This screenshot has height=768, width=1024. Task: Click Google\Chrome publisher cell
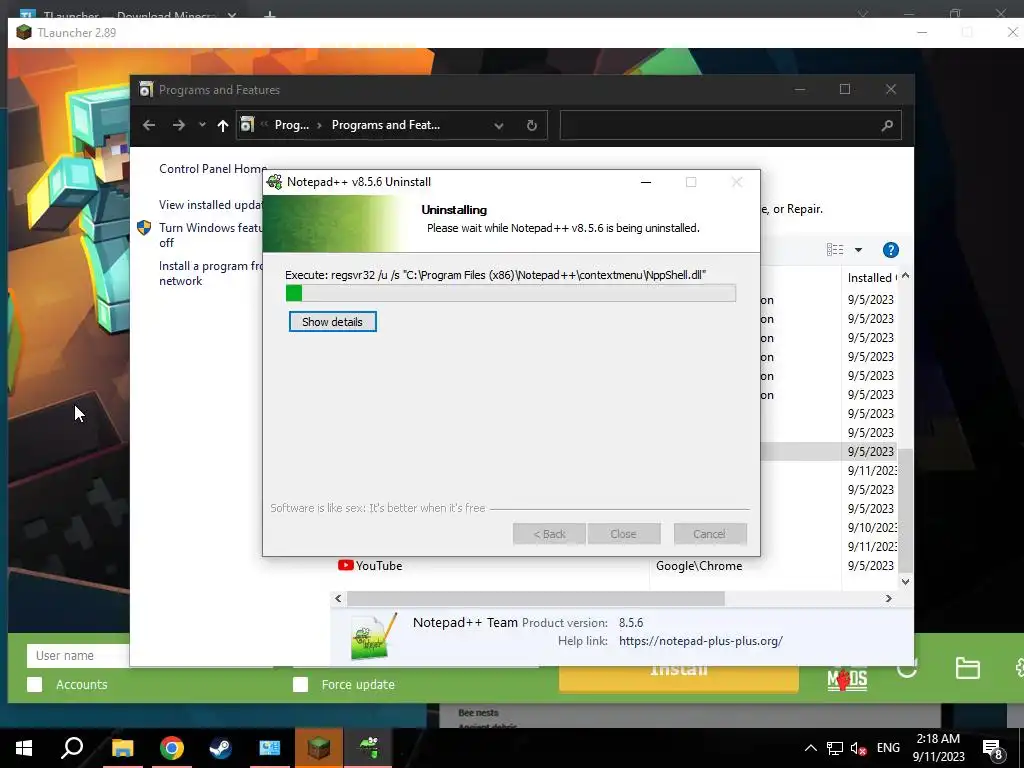(699, 566)
